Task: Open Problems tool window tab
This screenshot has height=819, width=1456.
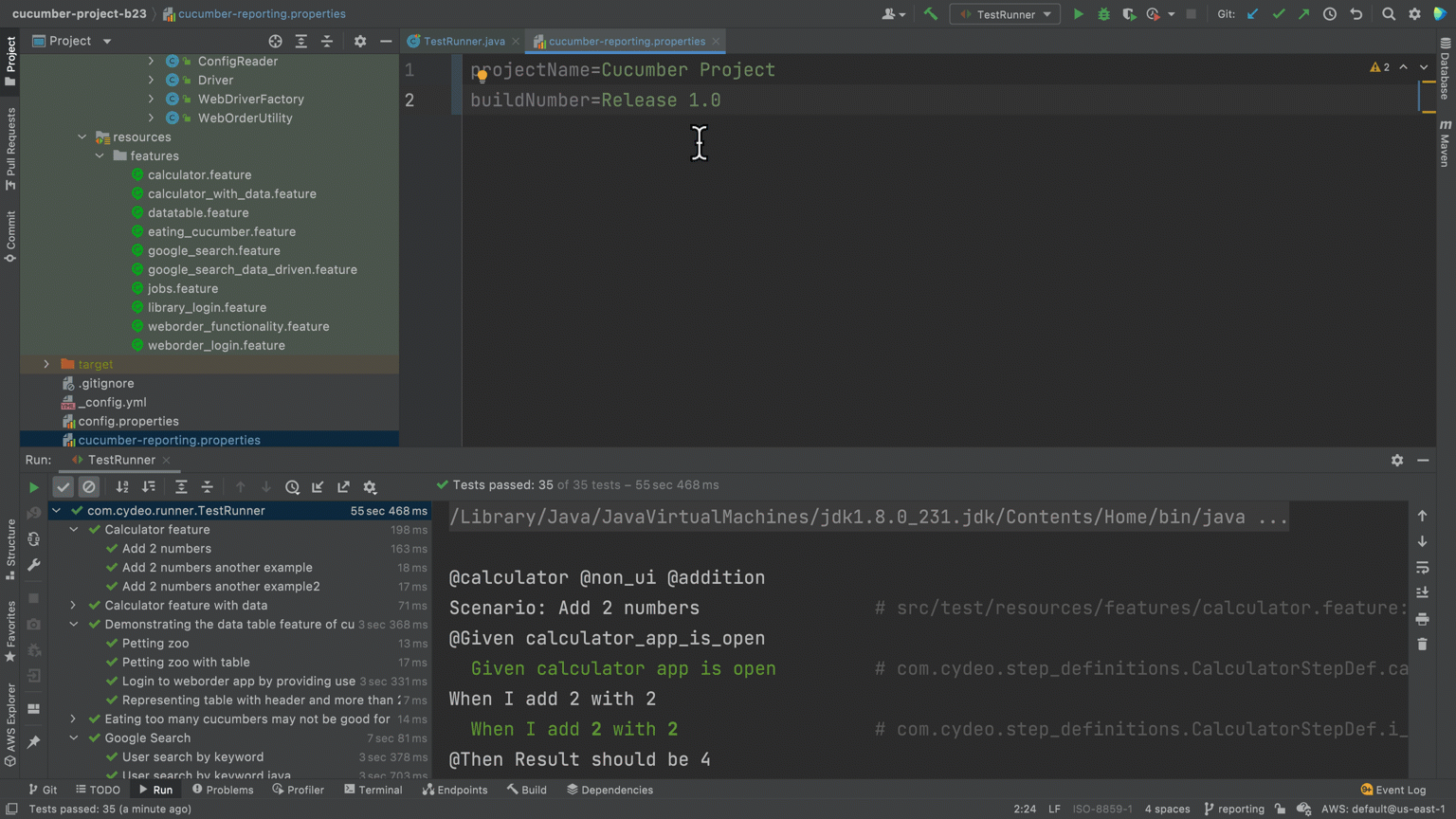Action: point(223,790)
